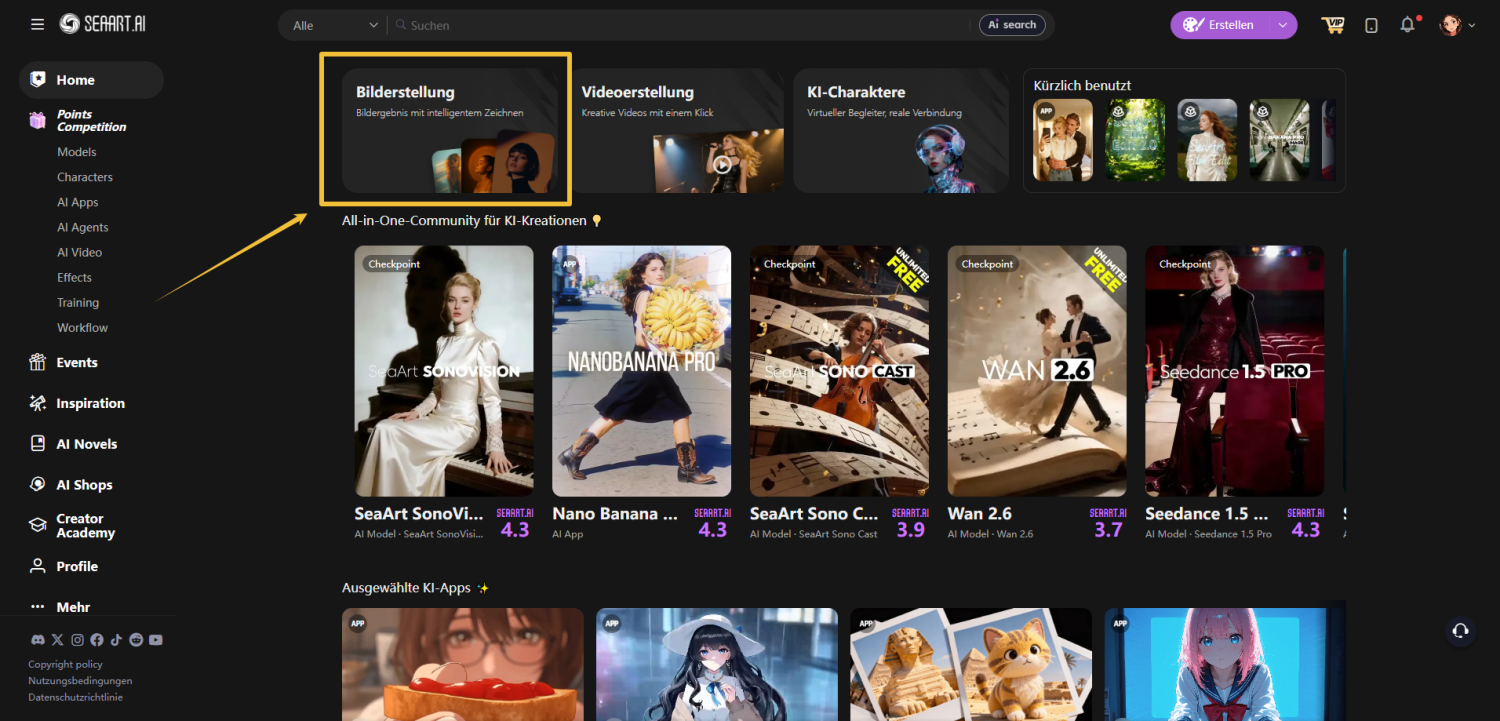Expand the user avatar account menu
Viewport: 1500px width, 721px height.
point(1457,25)
